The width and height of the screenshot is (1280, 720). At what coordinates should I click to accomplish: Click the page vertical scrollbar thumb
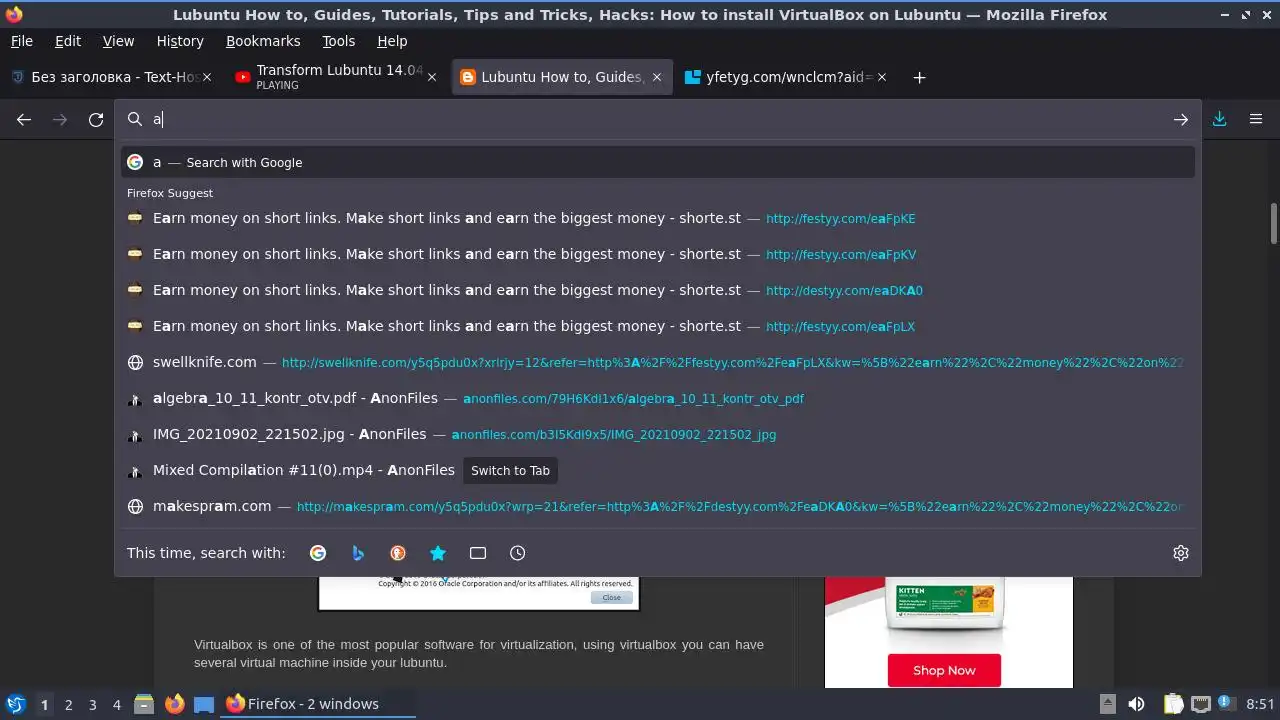[x=1274, y=223]
